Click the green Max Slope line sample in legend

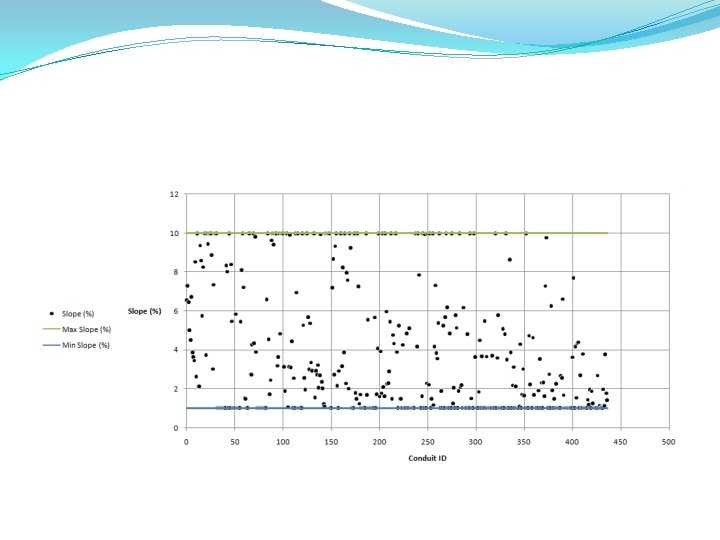pos(51,329)
